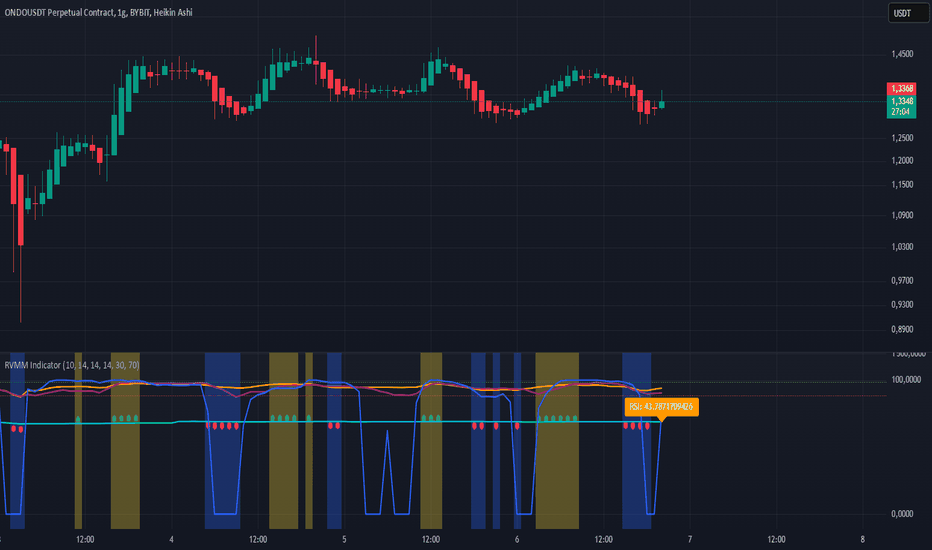Click the 1,0300 price axis label
The image size is (932, 550).
pyautogui.click(x=902, y=247)
